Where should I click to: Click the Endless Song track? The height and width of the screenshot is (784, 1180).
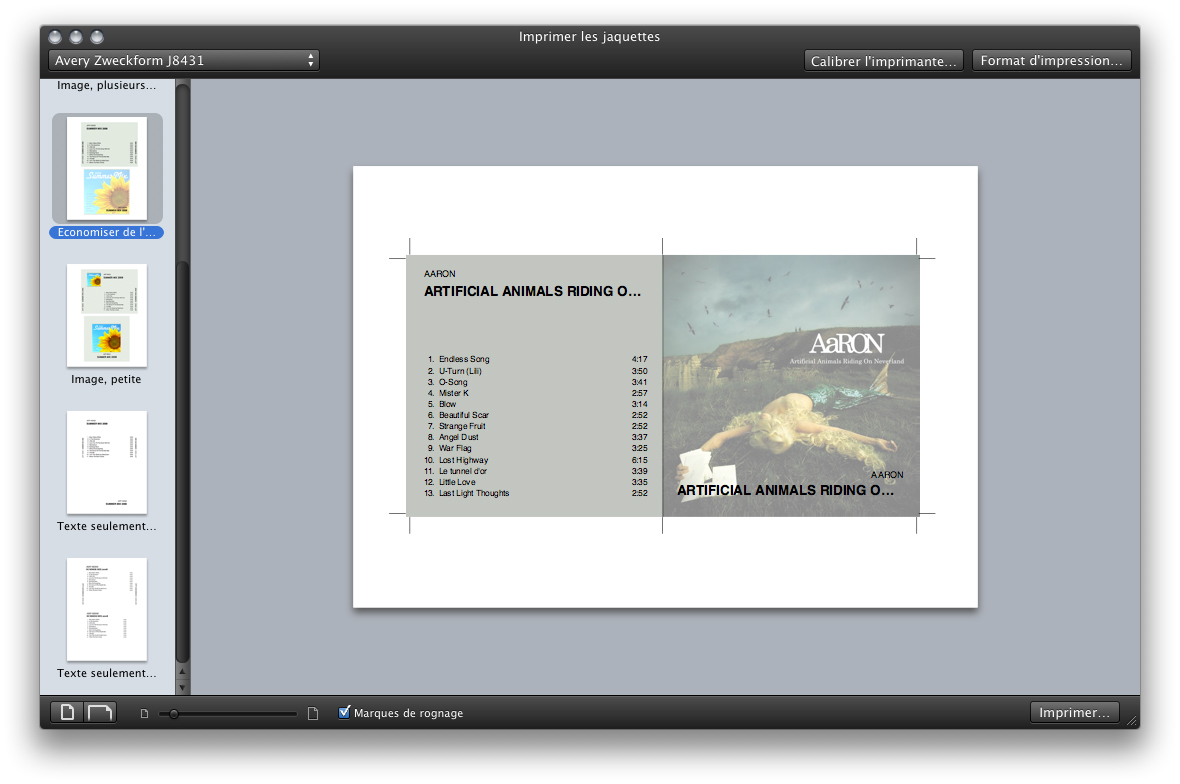pos(464,359)
